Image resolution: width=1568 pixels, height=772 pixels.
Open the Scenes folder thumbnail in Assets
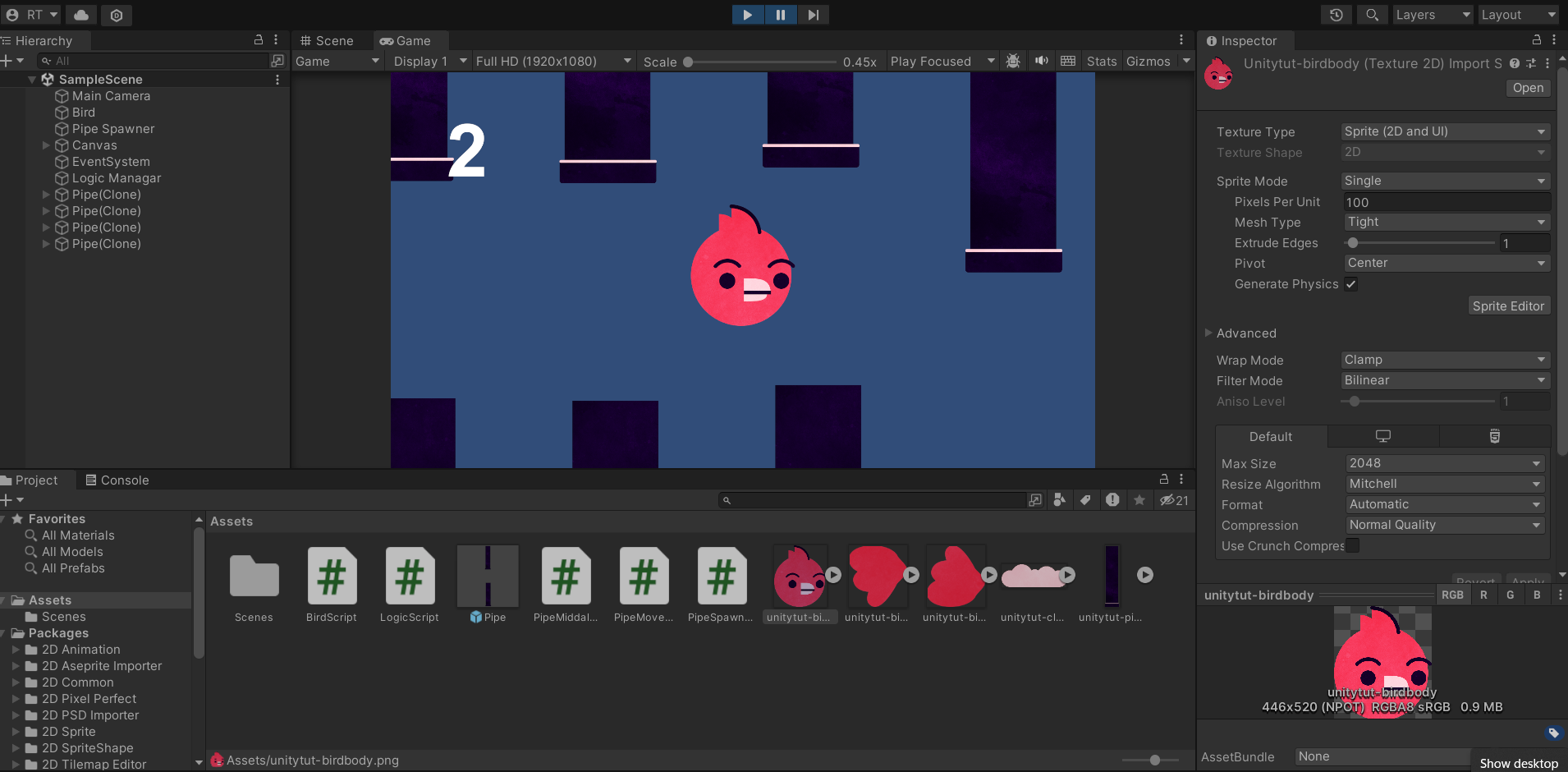254,576
